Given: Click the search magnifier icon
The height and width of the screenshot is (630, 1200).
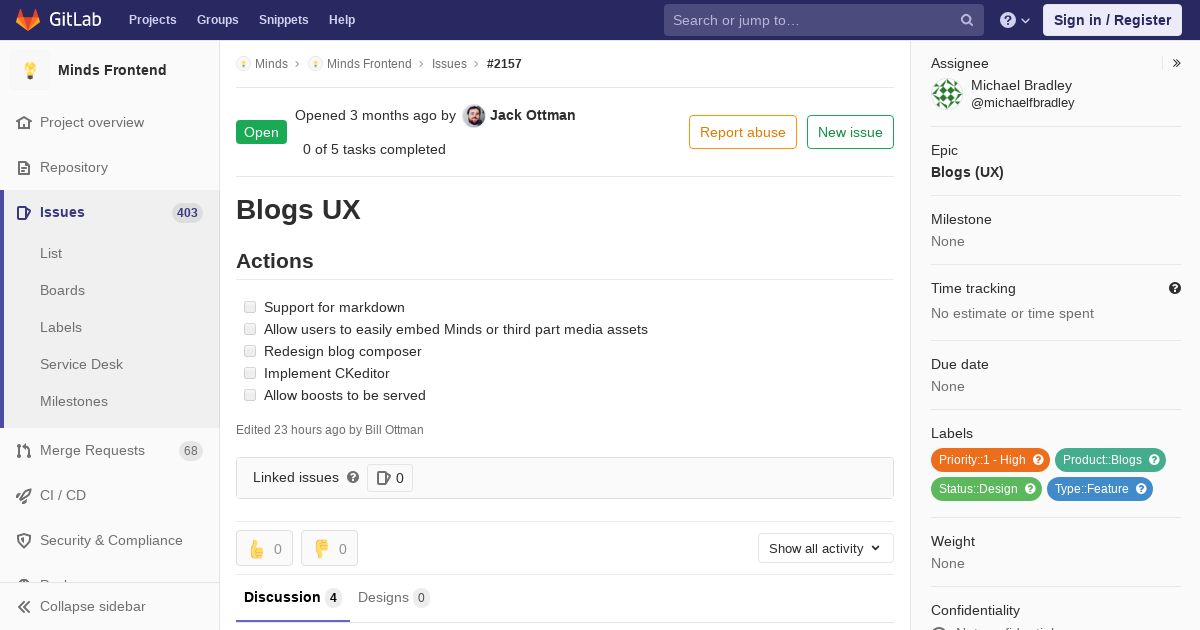Looking at the screenshot, I should pos(967,20).
